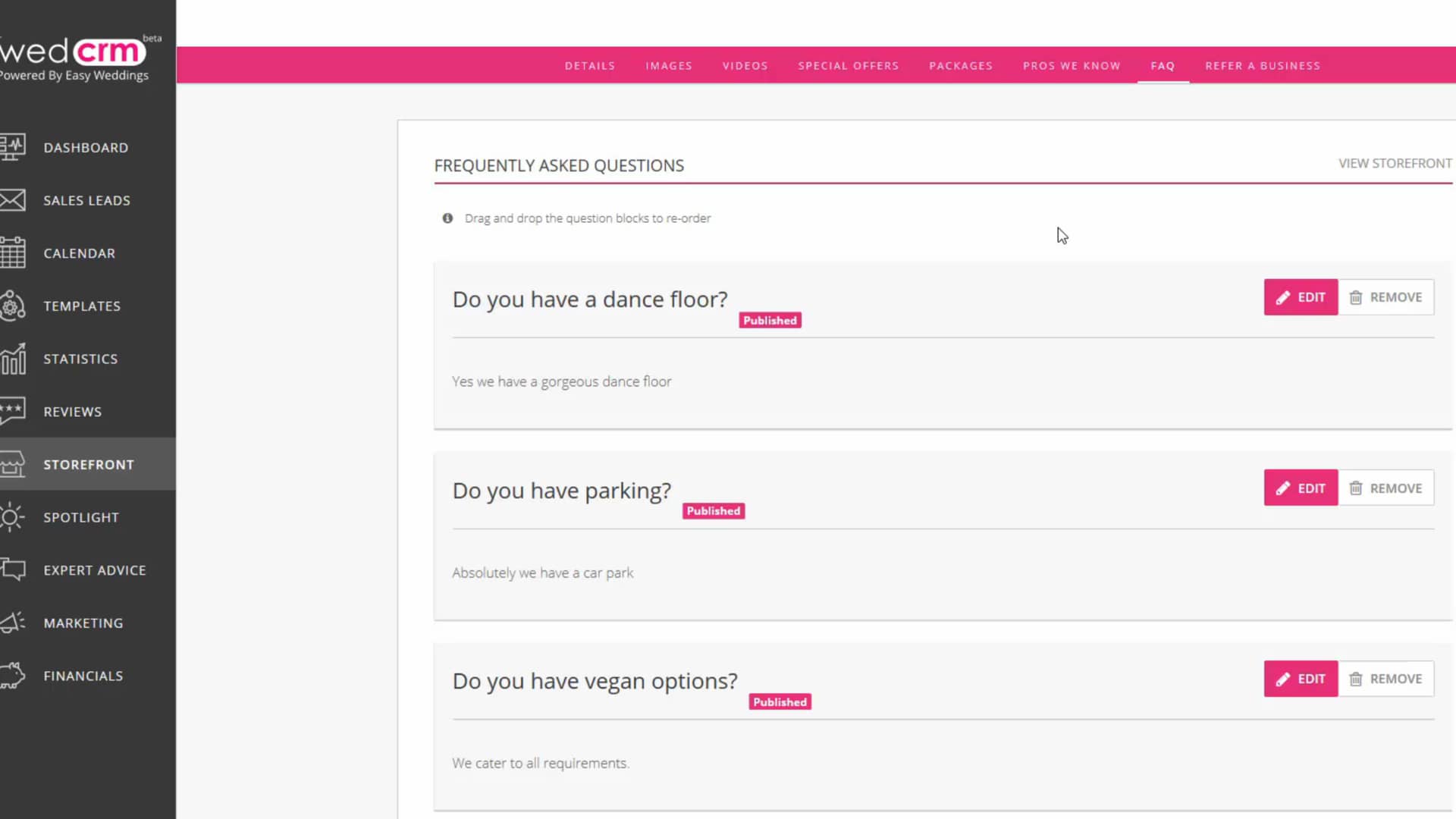Viewport: 1456px width, 819px height.
Task: Open the Dashboard from the sidebar icon
Action: tap(15, 147)
